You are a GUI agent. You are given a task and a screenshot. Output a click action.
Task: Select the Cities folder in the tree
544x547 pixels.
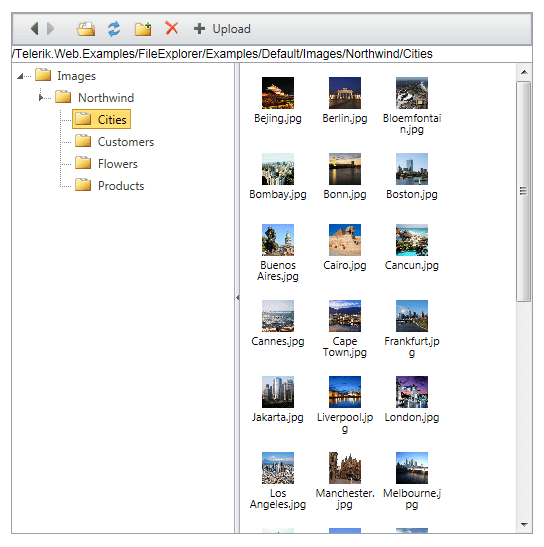pyautogui.click(x=102, y=119)
